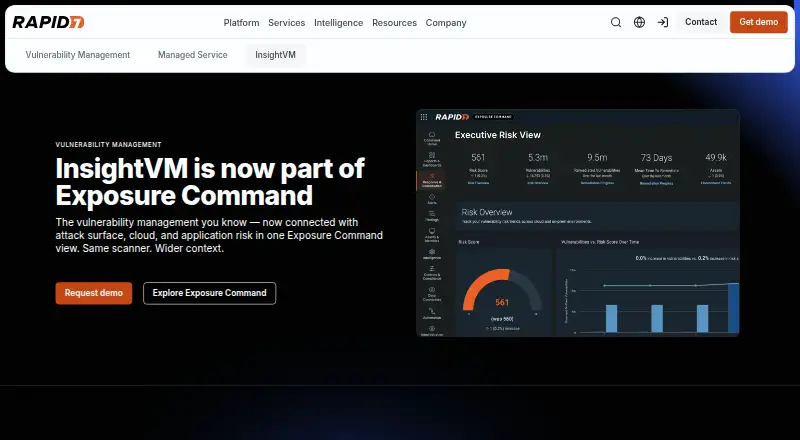Click the "InsightVM is now part of" headline
The height and width of the screenshot is (440, 800).
point(210,168)
